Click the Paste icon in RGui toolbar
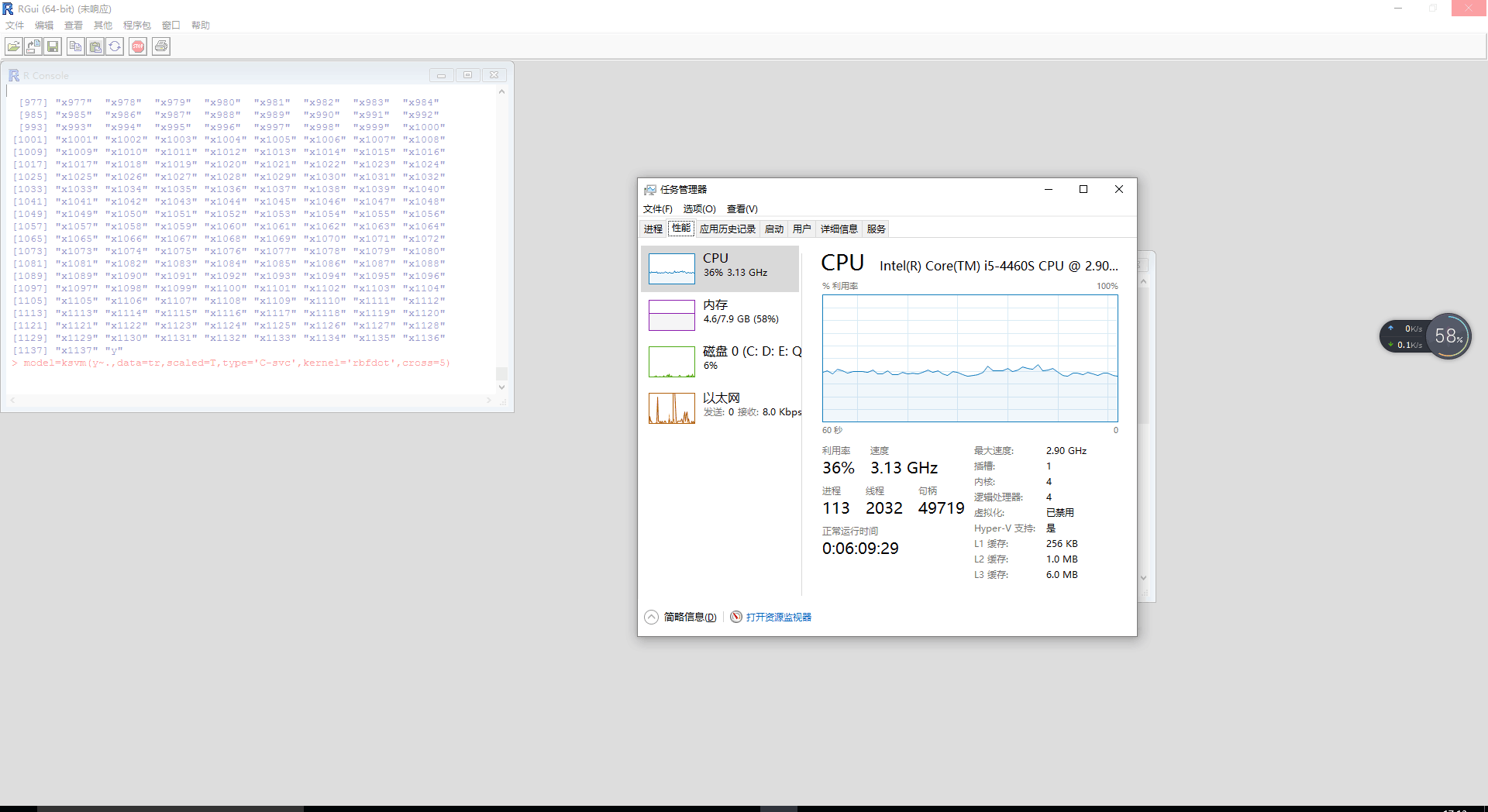 95,46
